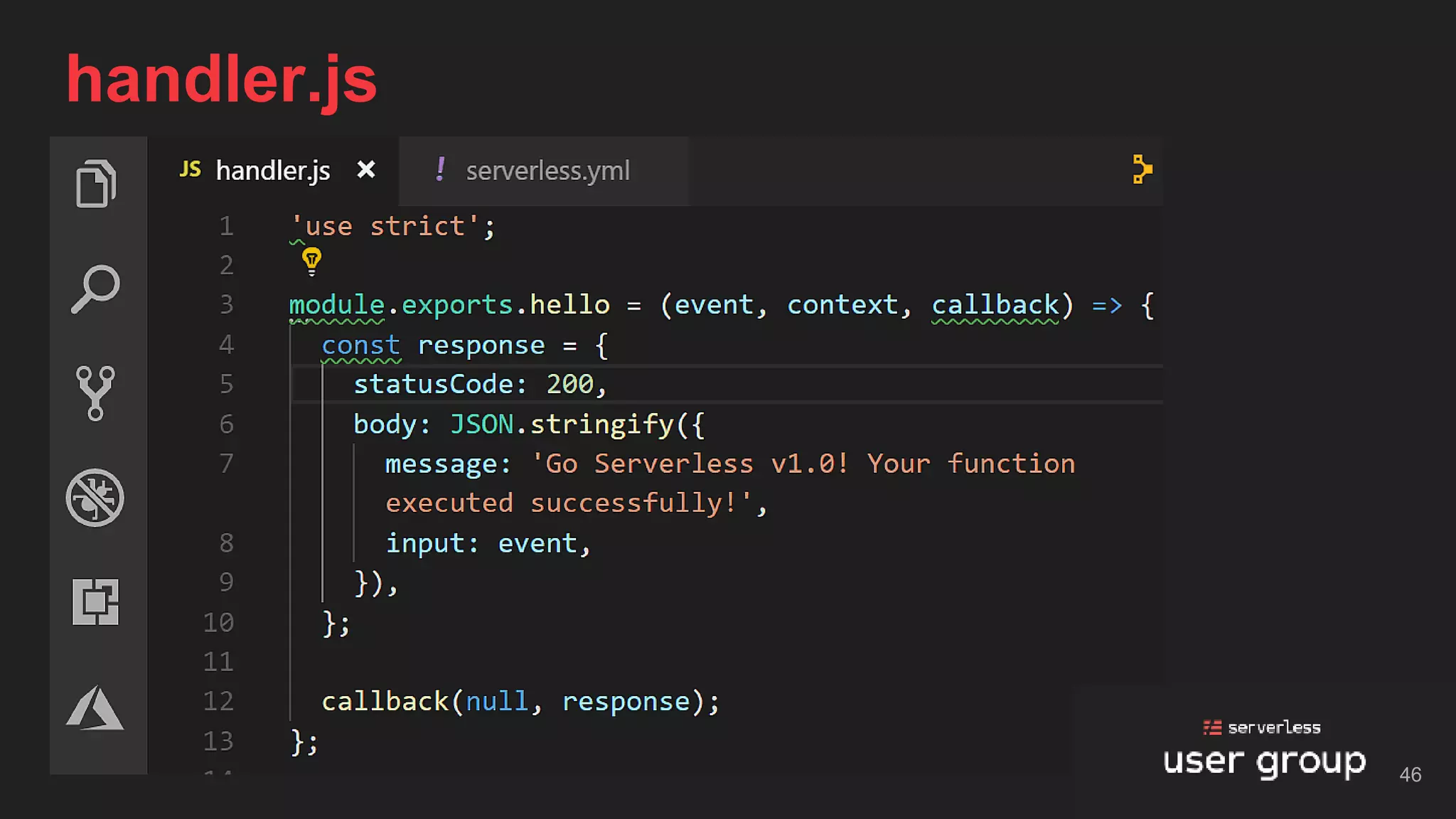Screen dimensions: 1456x819
Task: Click line number 10 in the gutter
Action: [x=218, y=622]
